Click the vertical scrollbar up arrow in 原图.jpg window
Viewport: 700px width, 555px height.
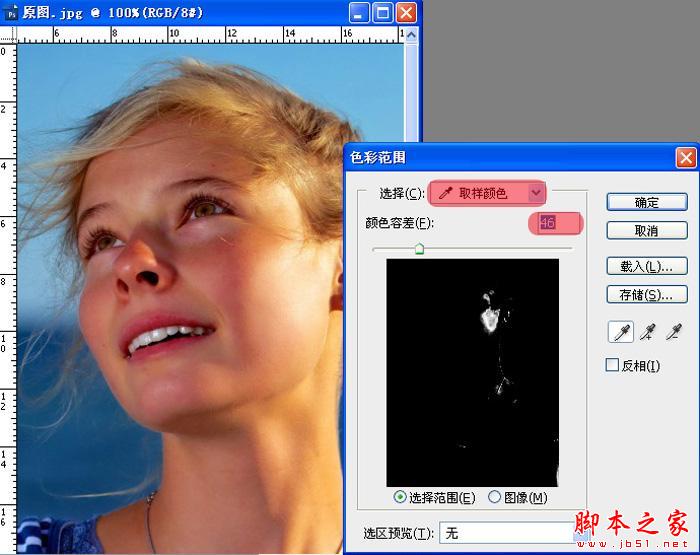(x=411, y=34)
